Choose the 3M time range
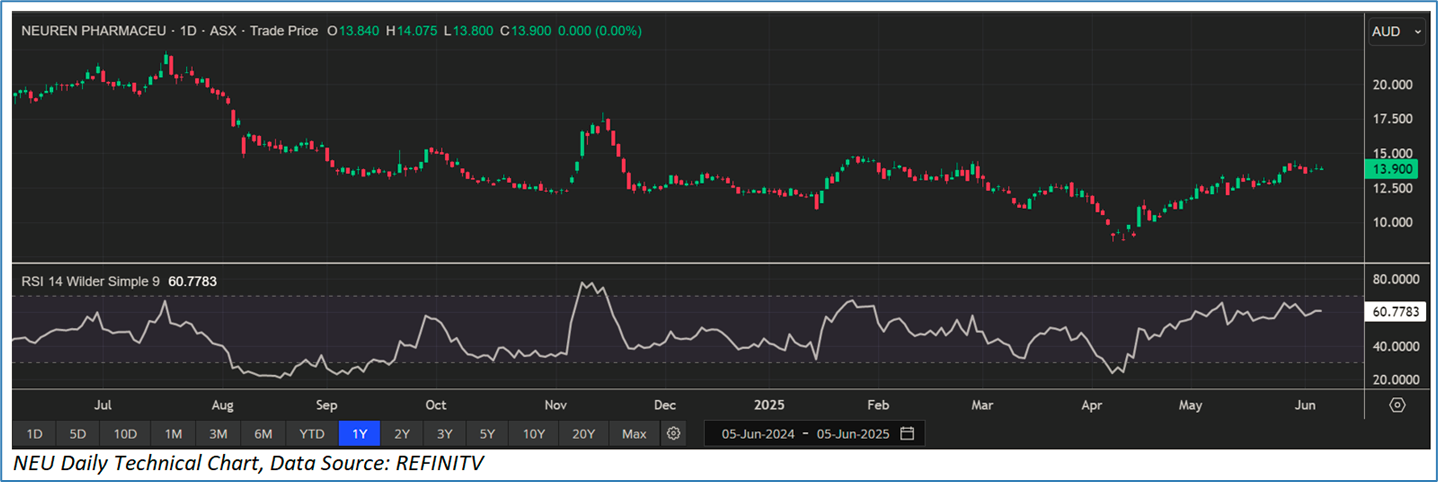The height and width of the screenshot is (482, 1438). (x=218, y=434)
